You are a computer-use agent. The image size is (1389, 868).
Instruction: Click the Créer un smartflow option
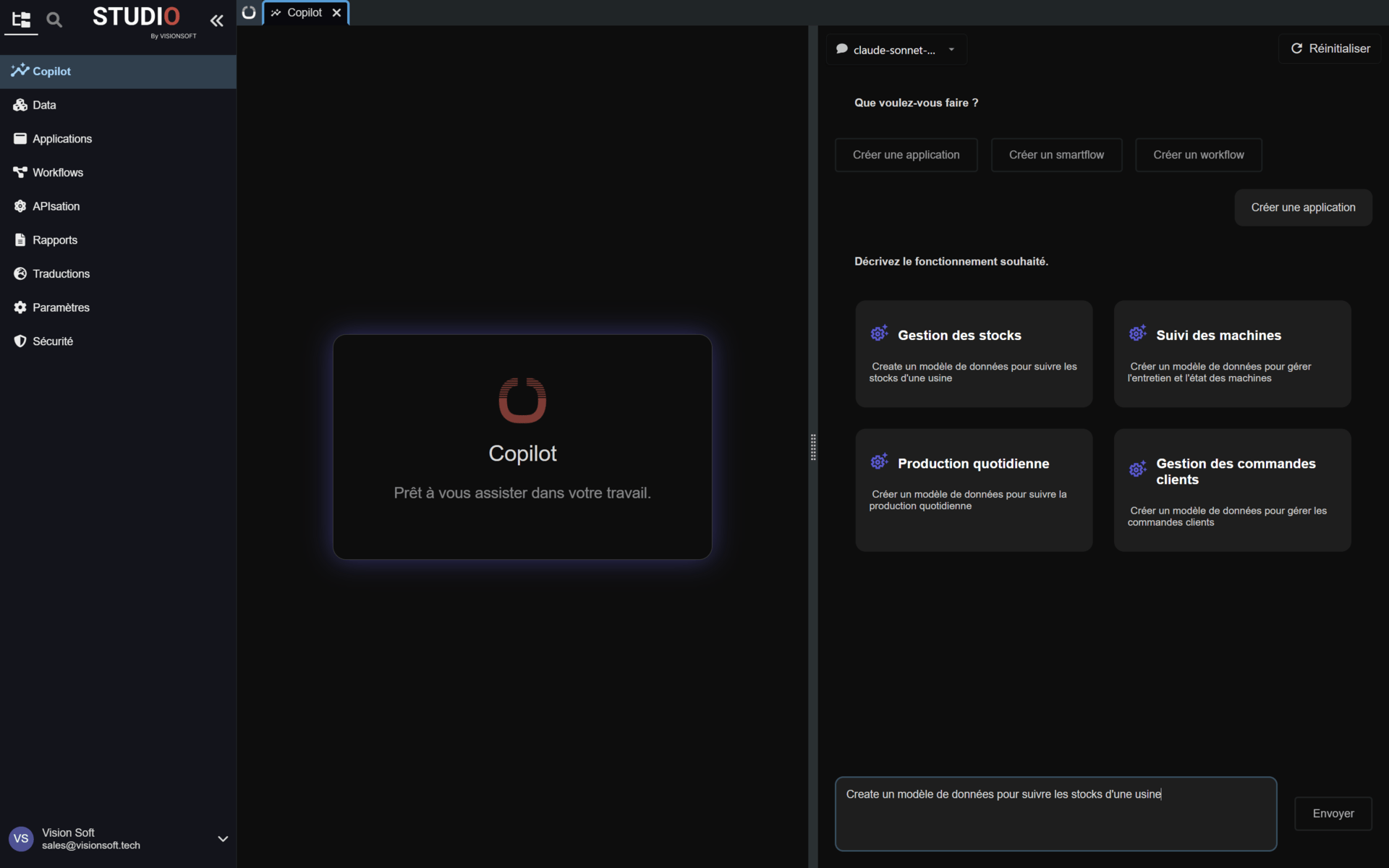click(1055, 155)
